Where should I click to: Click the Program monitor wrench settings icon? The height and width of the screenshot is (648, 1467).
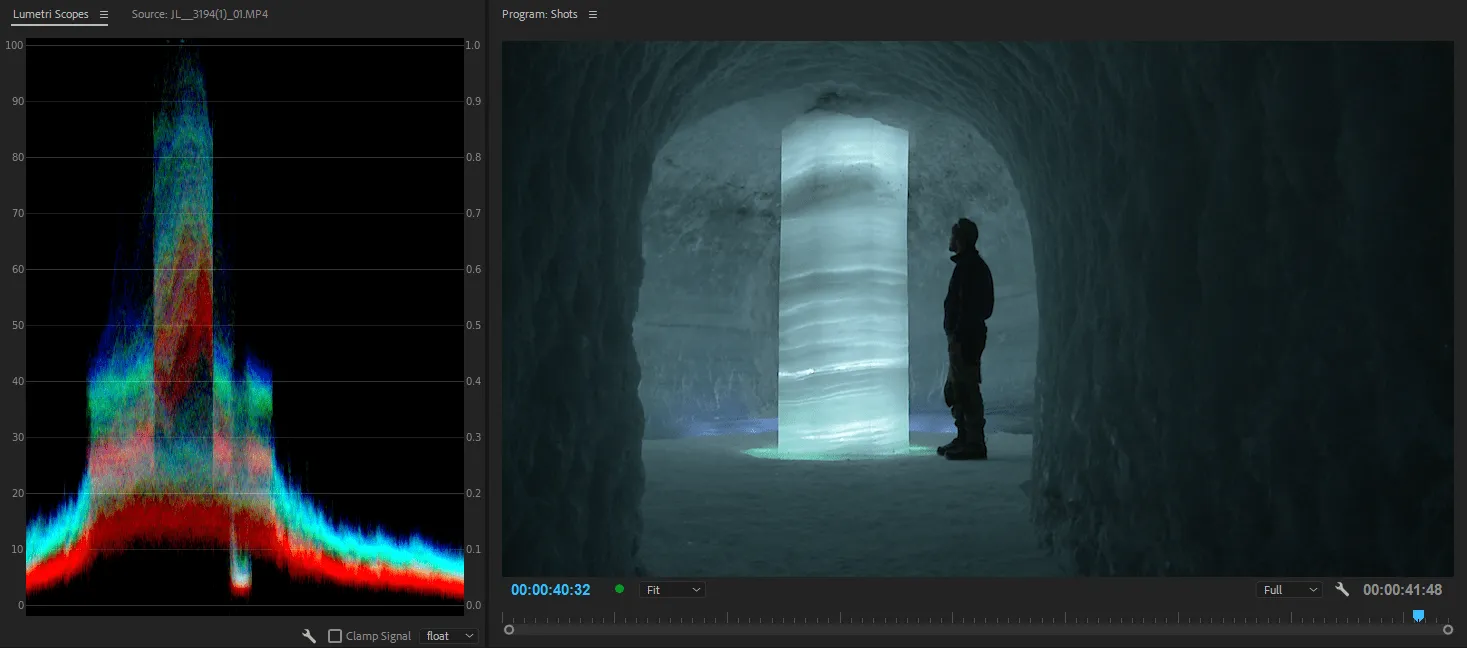point(1342,590)
